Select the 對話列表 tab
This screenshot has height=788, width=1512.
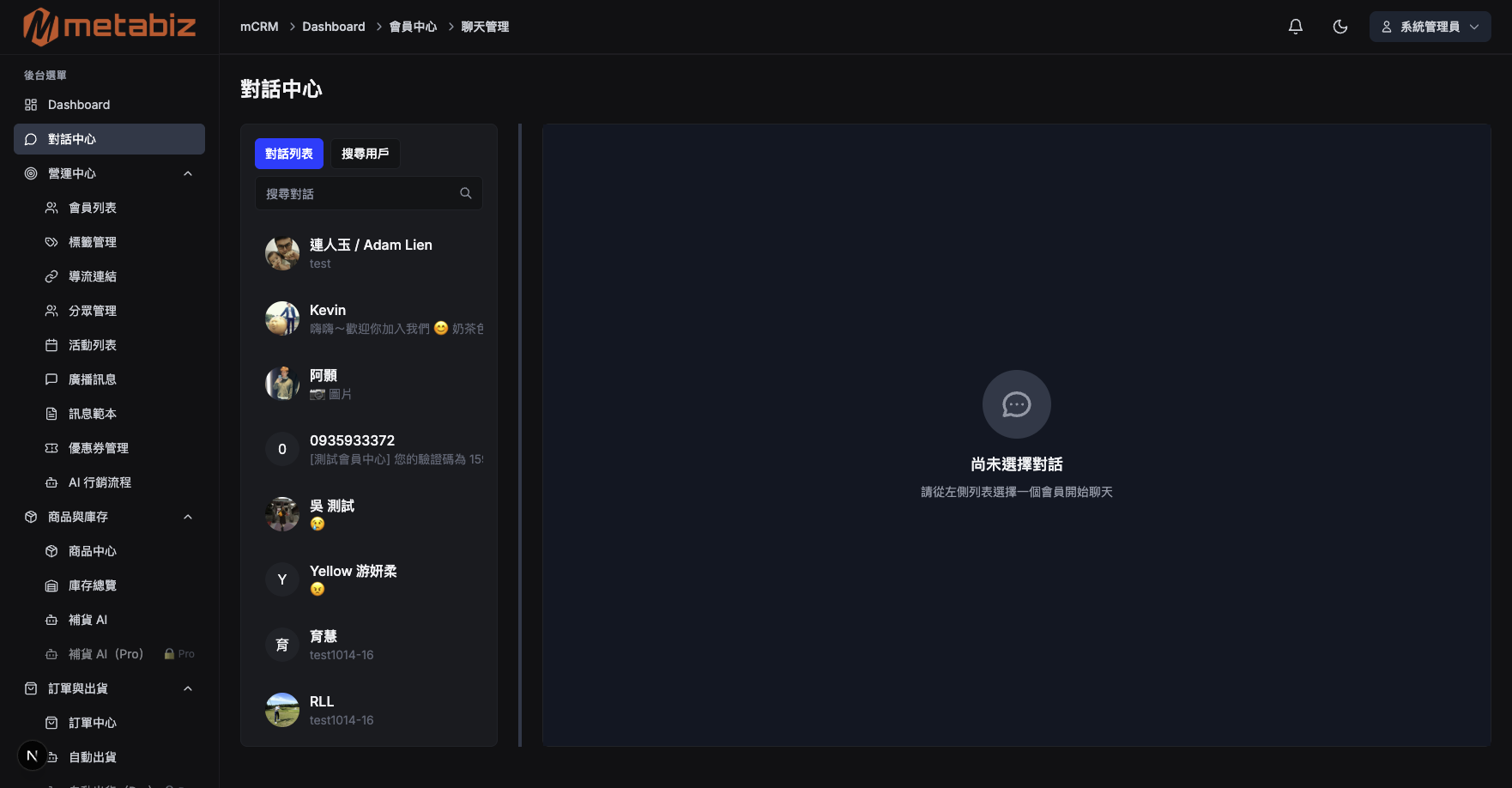289,154
